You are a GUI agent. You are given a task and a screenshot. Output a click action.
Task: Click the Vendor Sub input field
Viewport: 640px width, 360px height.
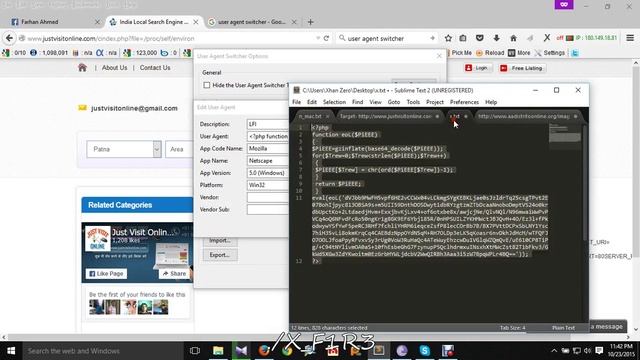tap(268, 209)
